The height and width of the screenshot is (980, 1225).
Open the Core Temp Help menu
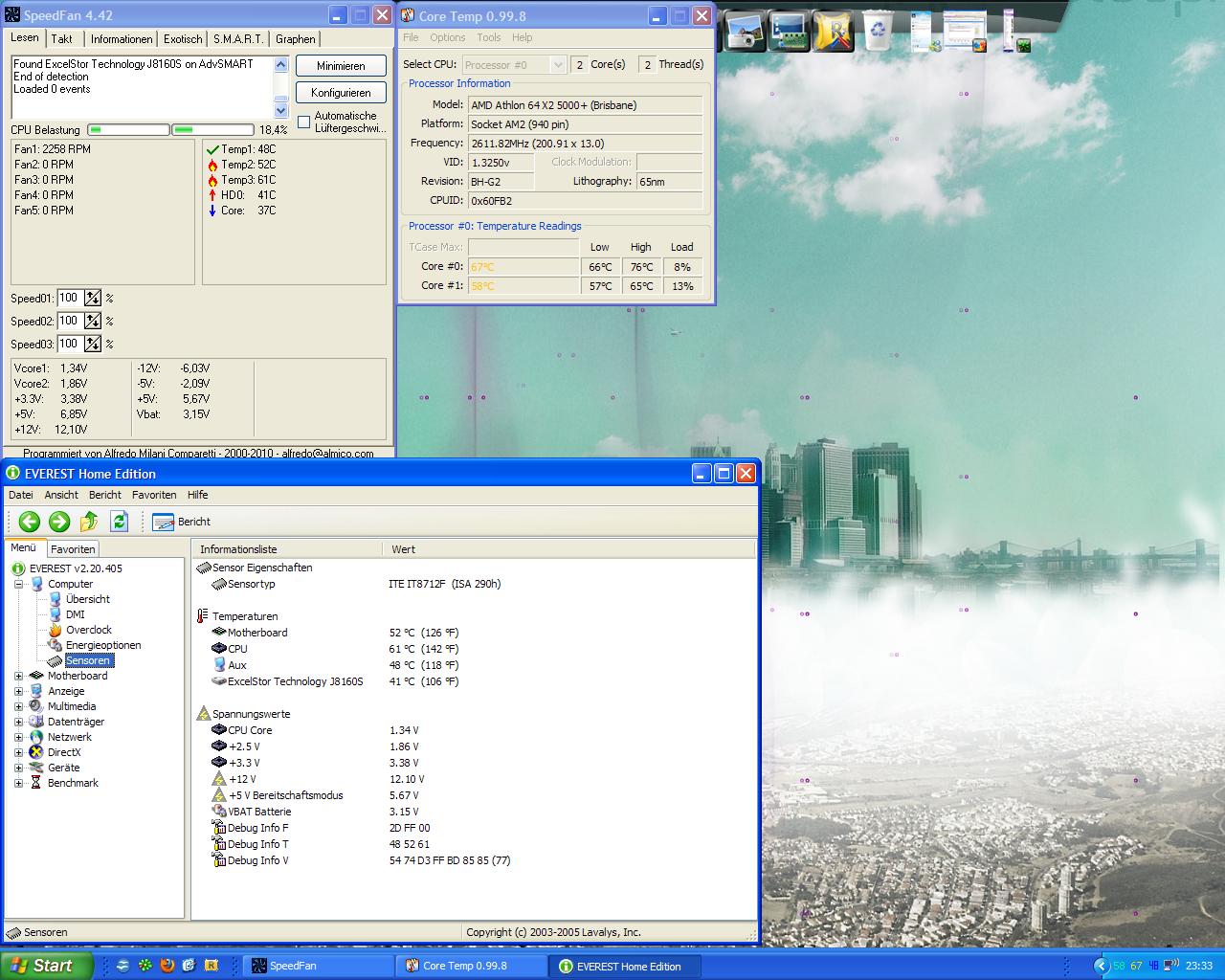tap(522, 37)
